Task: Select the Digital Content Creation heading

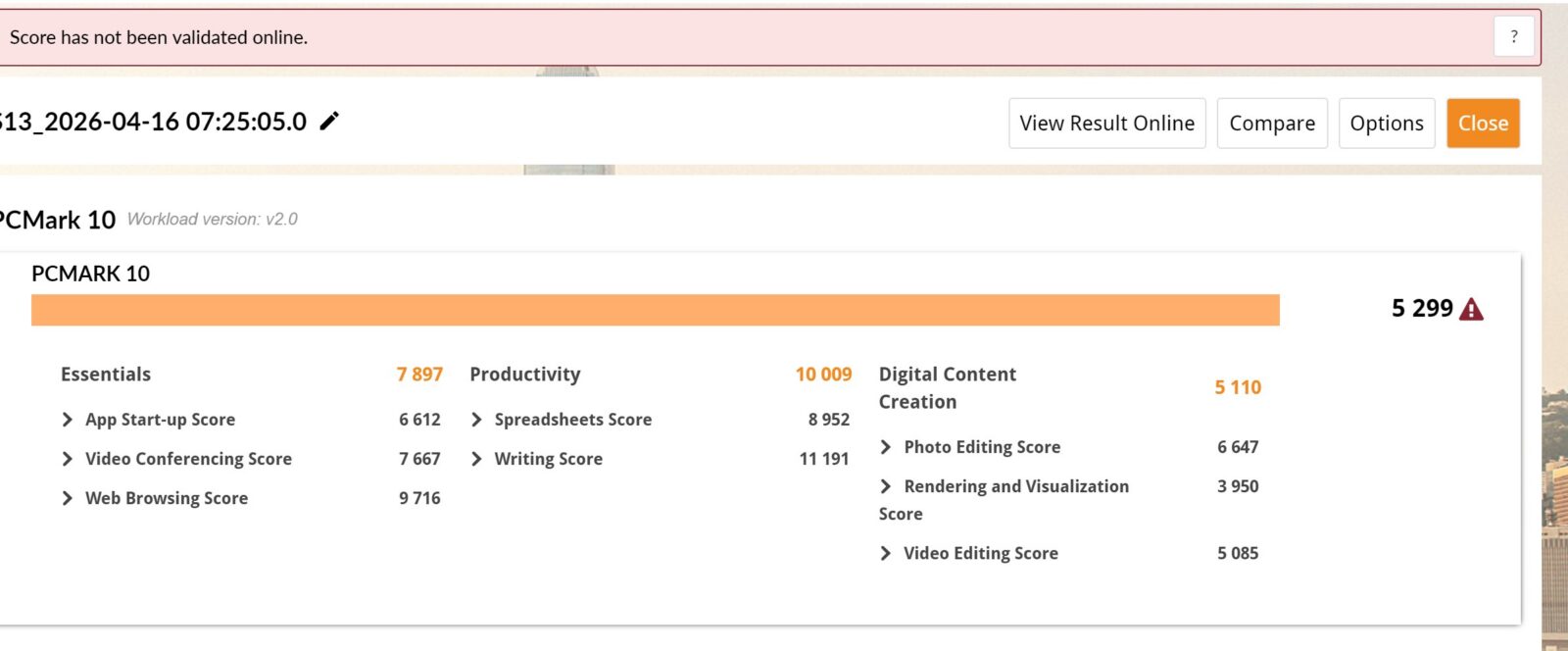Action: point(947,387)
